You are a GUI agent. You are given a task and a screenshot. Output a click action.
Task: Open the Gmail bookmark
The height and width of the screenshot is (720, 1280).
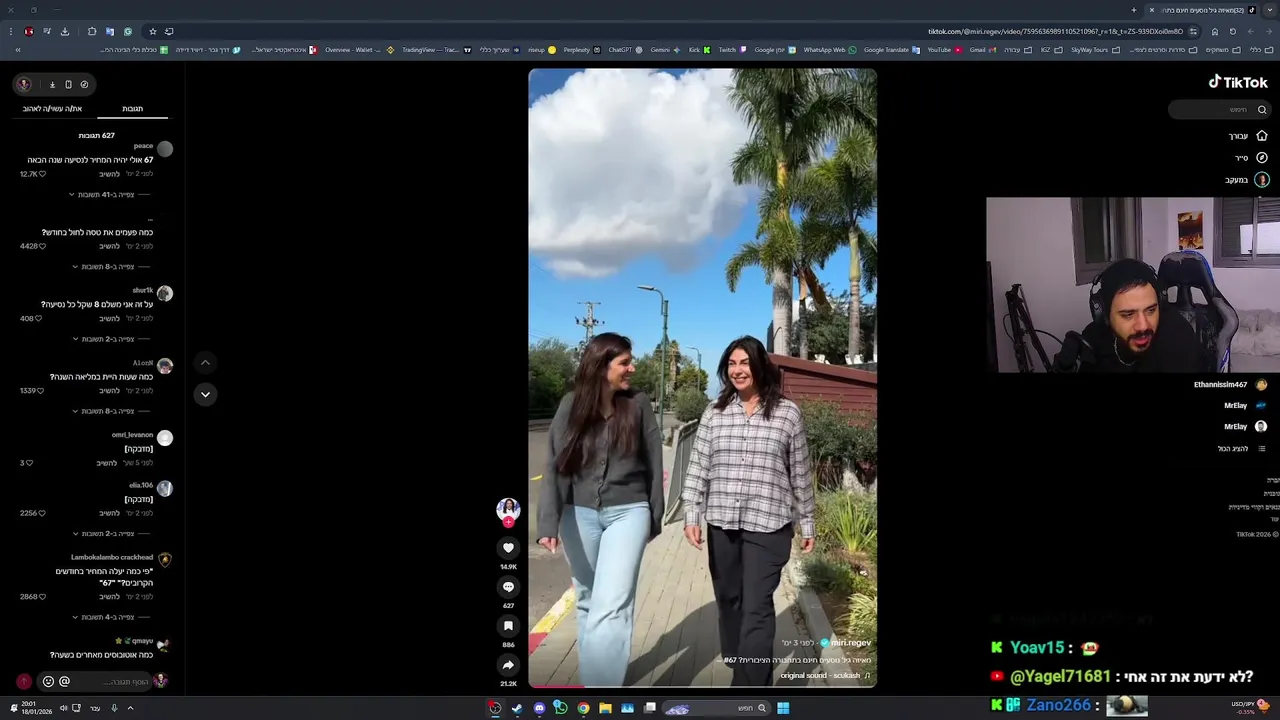coord(983,49)
